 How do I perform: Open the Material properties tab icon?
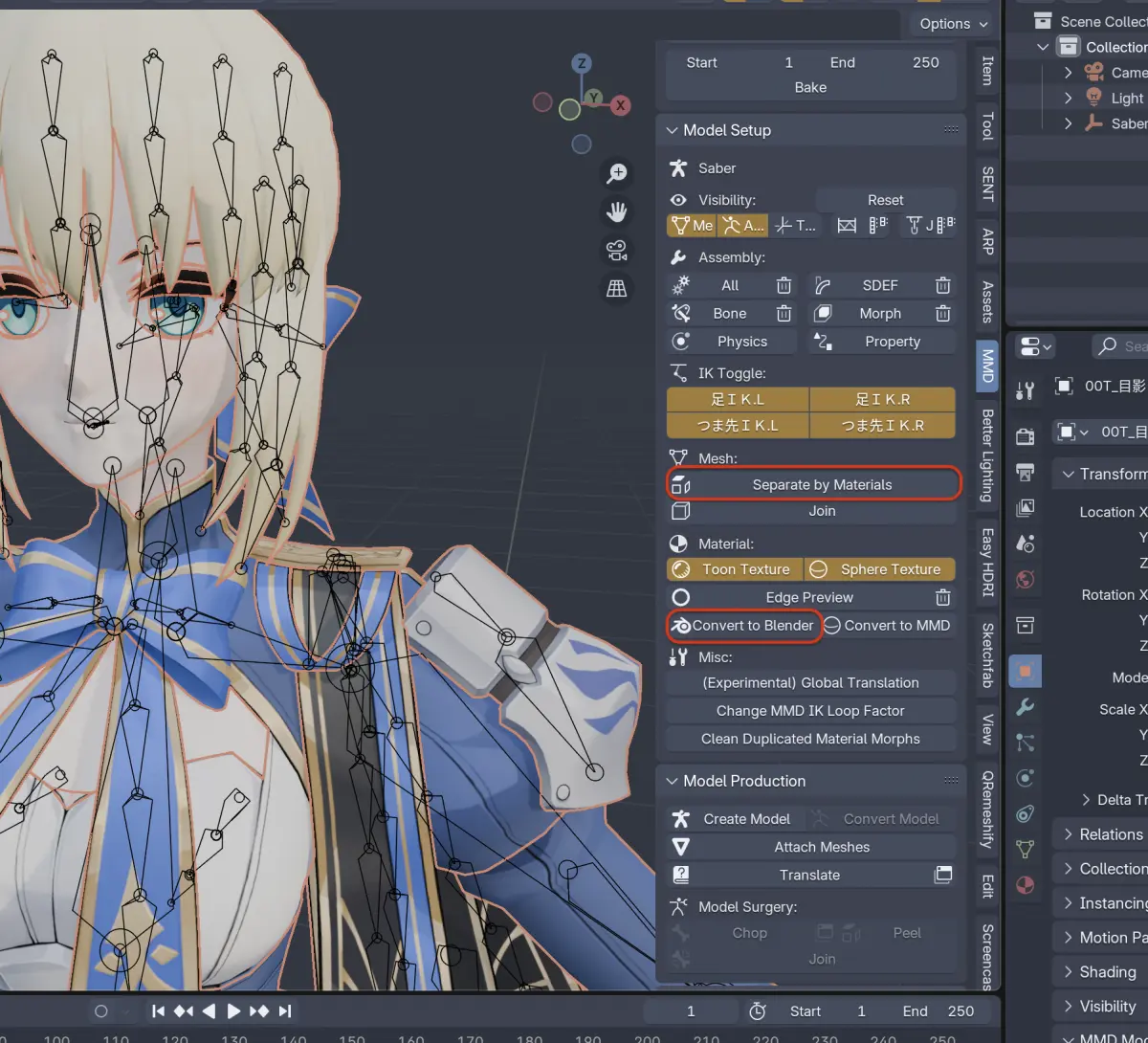pyautogui.click(x=1025, y=884)
